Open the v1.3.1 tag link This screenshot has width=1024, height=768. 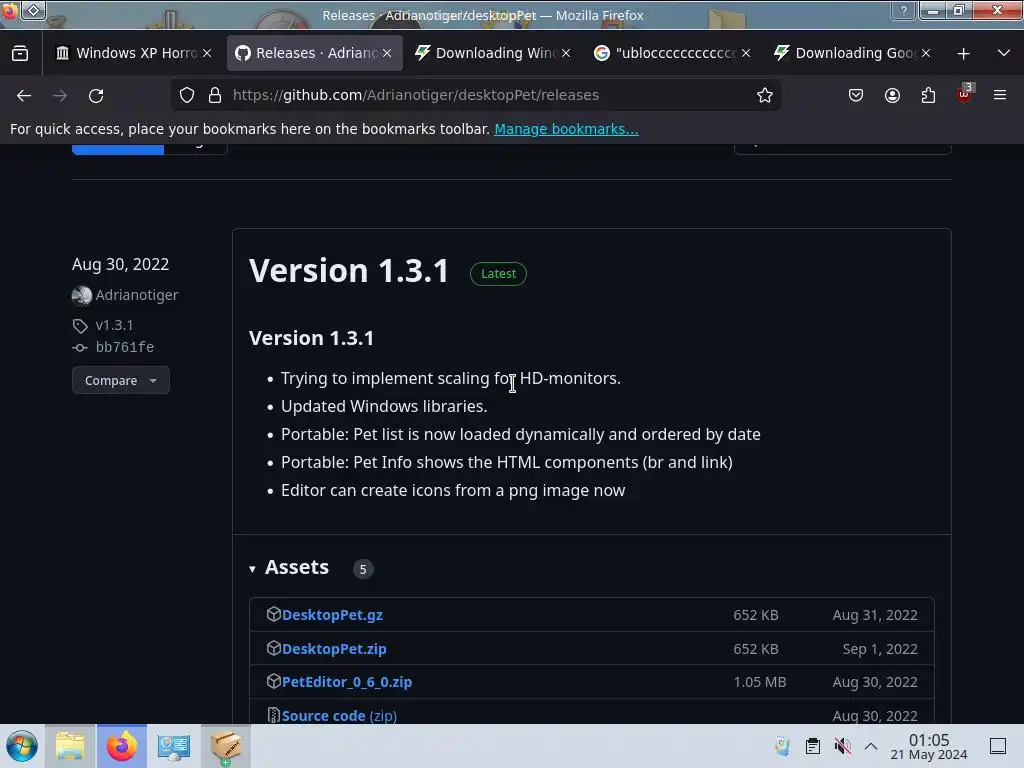[x=114, y=325]
